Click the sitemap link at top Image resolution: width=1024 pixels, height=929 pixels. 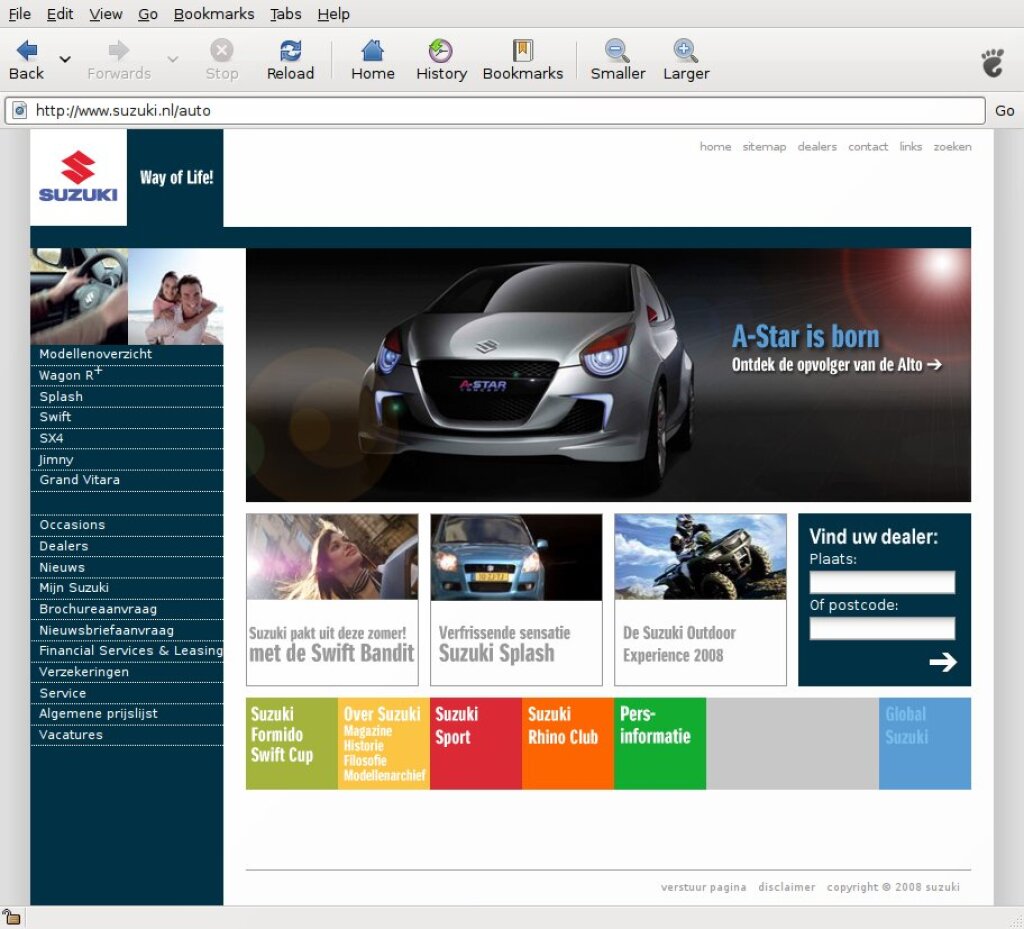764,147
